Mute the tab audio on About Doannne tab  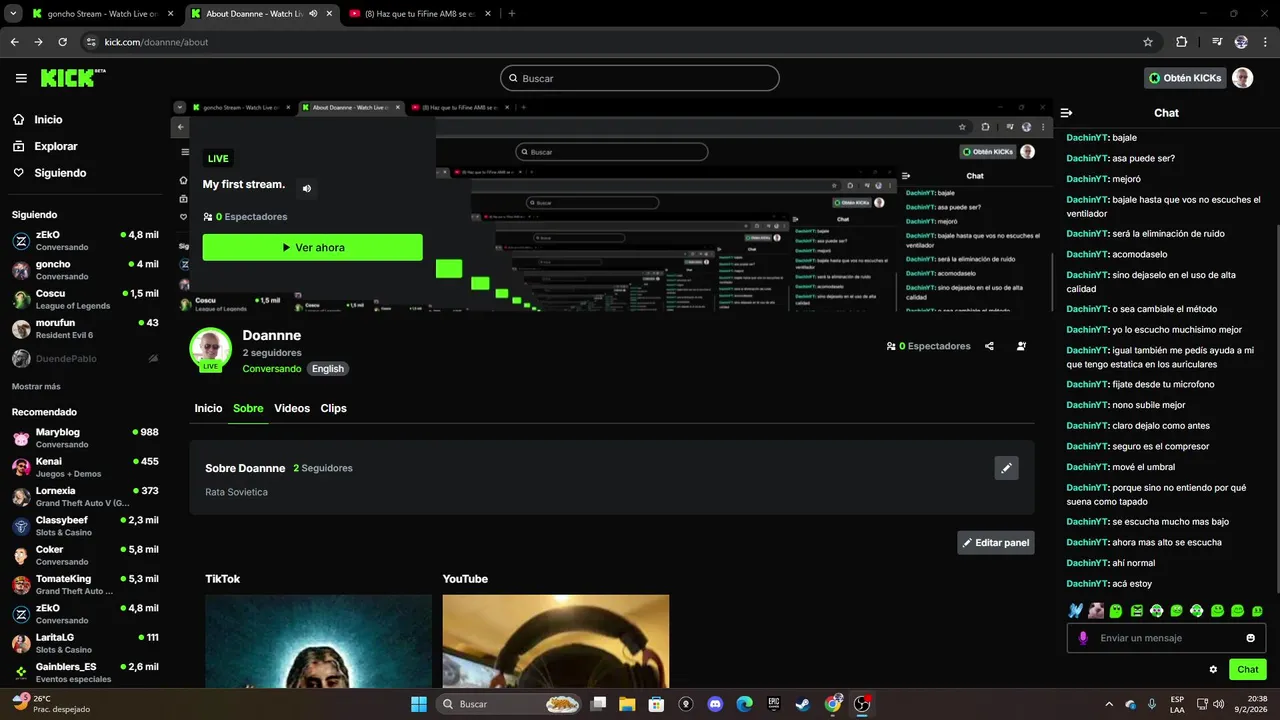tap(313, 14)
